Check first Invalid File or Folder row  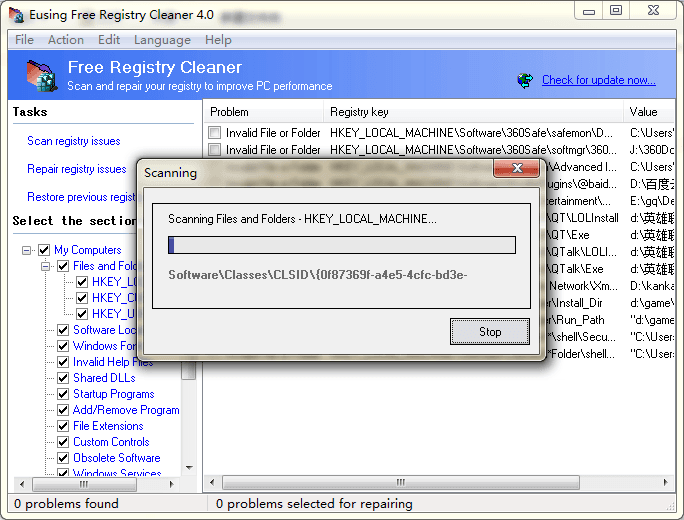tap(215, 133)
